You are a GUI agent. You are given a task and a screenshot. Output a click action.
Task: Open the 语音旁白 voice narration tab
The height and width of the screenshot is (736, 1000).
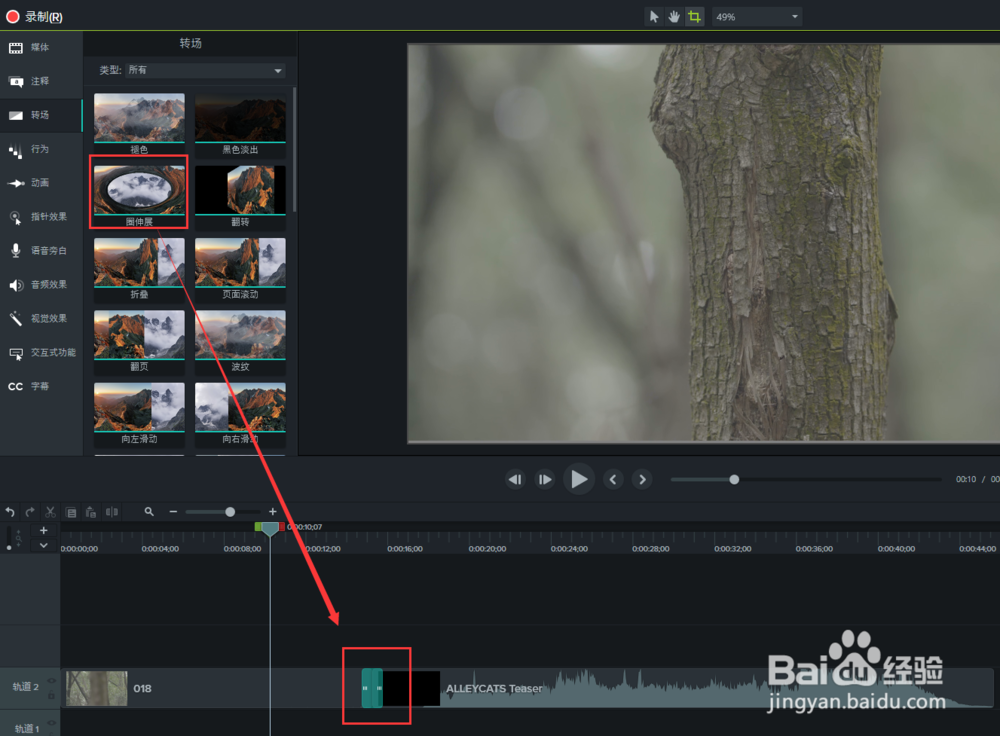(41, 251)
